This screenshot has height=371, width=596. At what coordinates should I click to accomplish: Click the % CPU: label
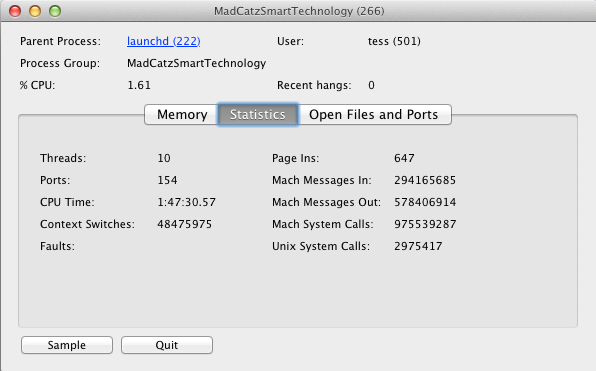point(37,85)
